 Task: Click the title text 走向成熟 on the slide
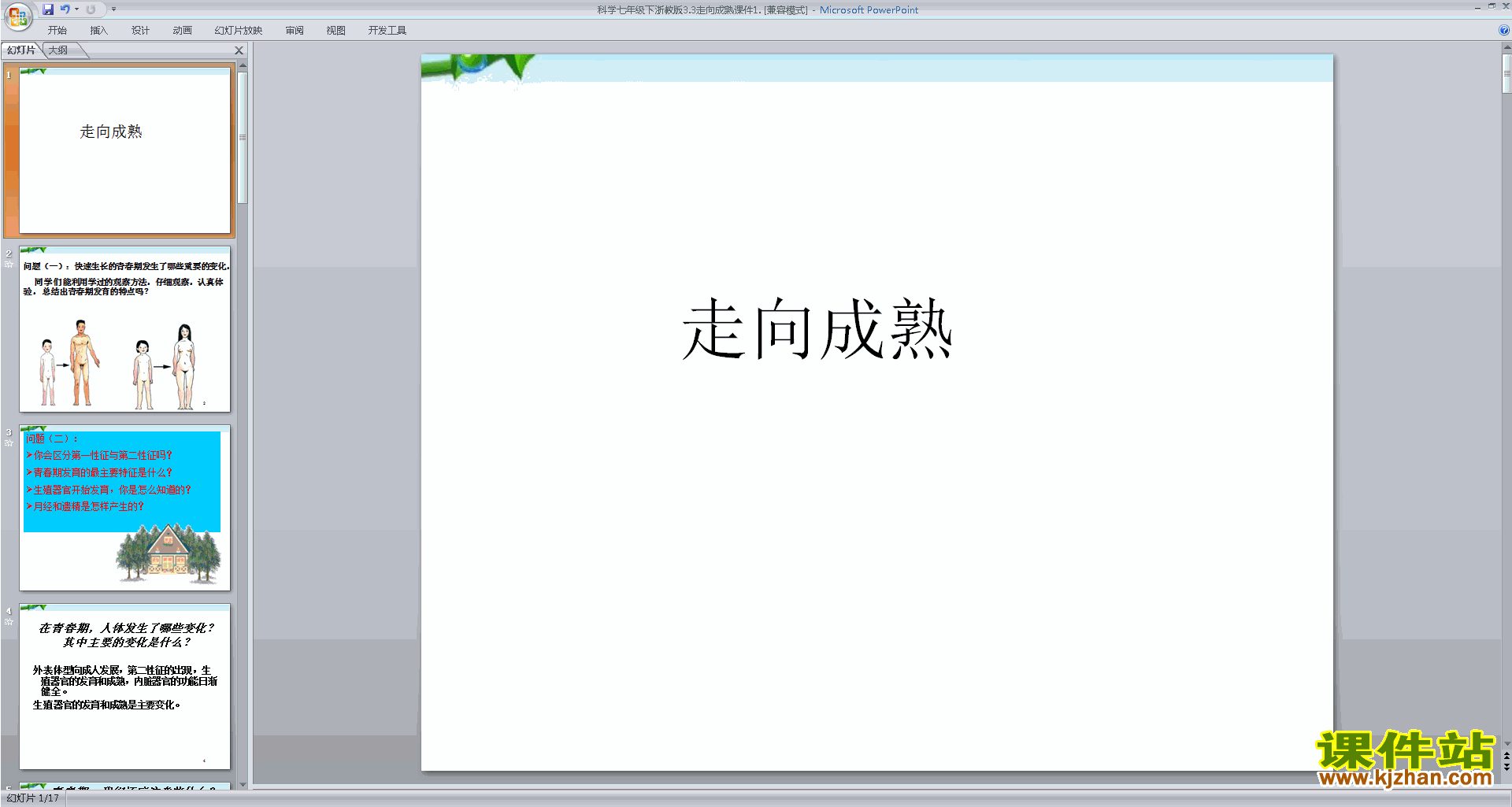pyautogui.click(x=817, y=329)
